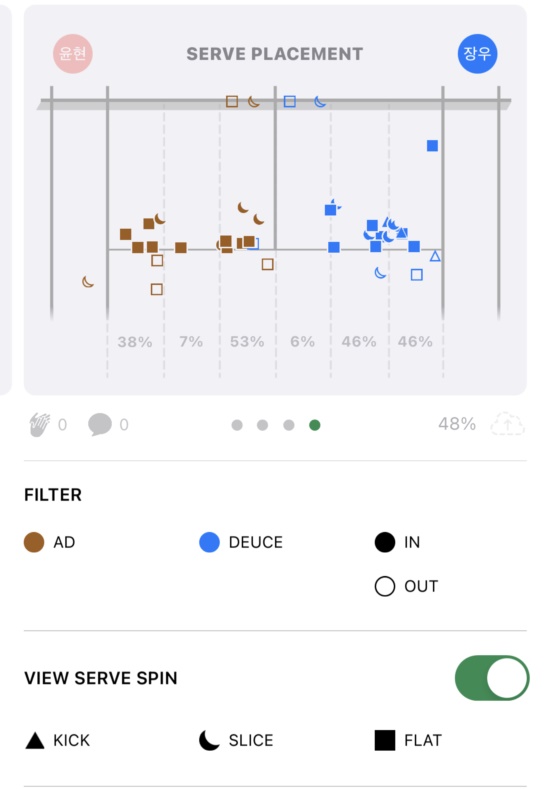Tap the FLAT square legend icon

(385, 740)
